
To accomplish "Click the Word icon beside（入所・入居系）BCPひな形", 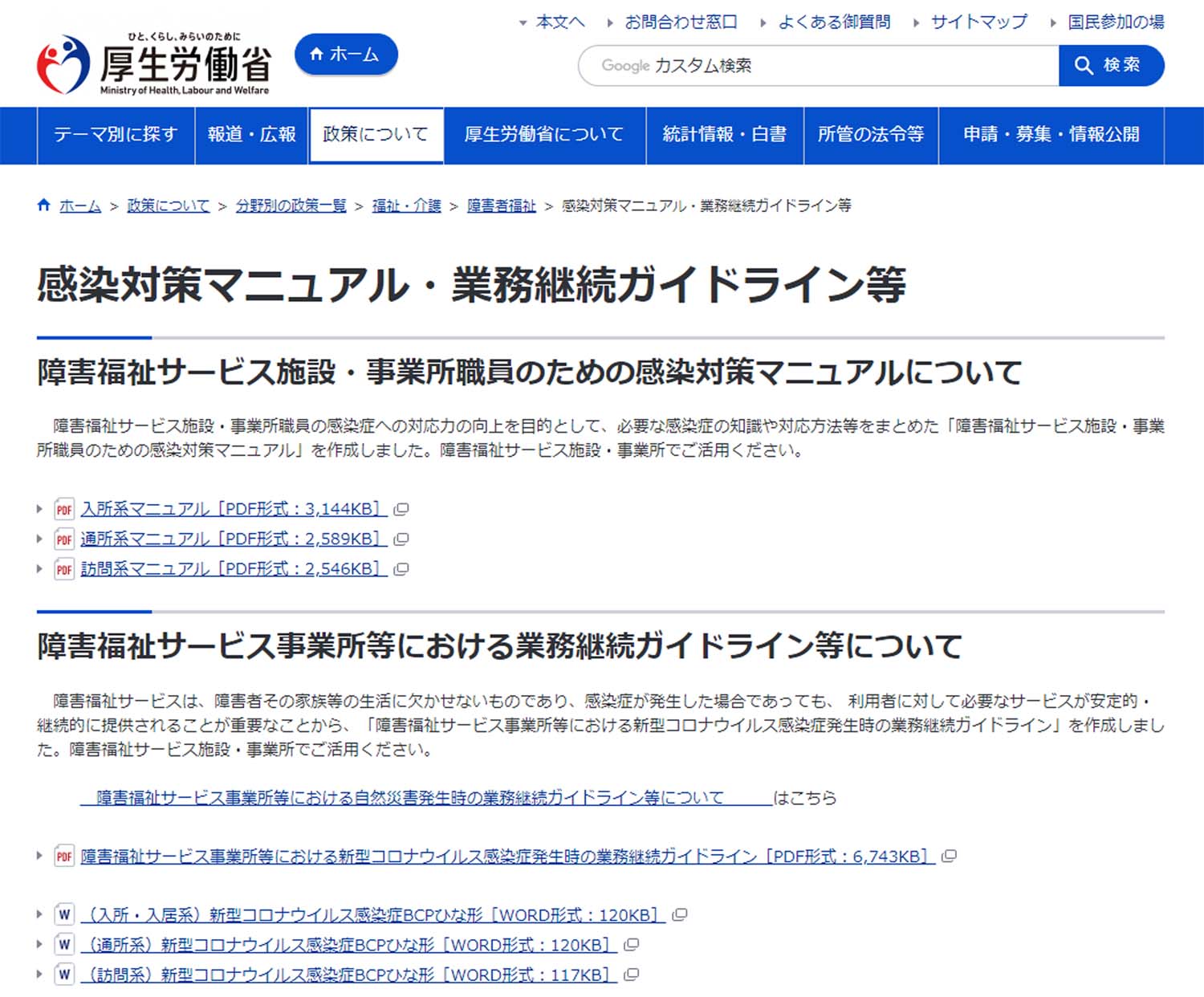I will tap(64, 914).
